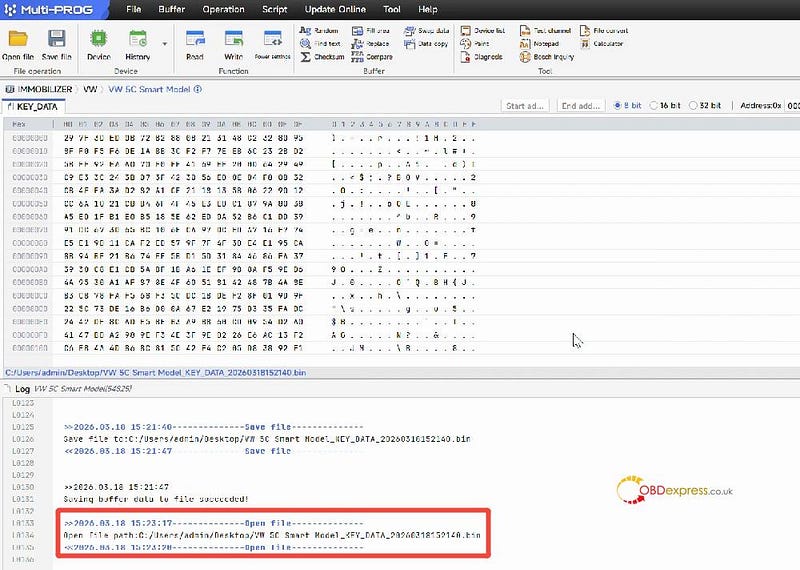
Task: Select the 8 bit radio button
Action: coord(617,106)
